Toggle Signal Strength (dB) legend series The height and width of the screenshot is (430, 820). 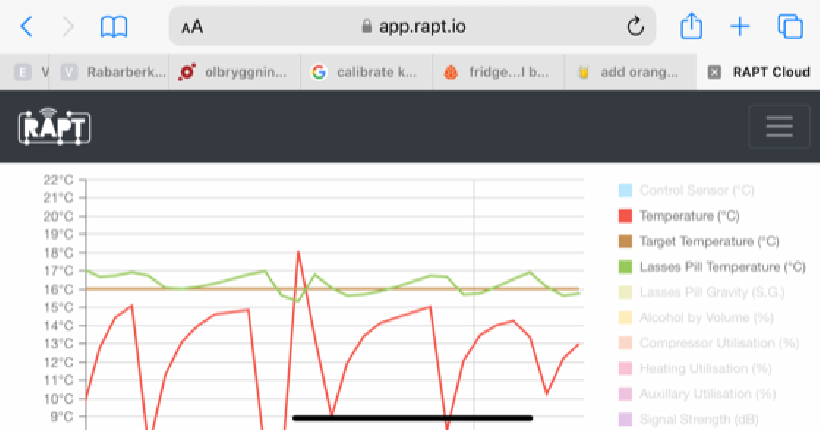coord(689,419)
